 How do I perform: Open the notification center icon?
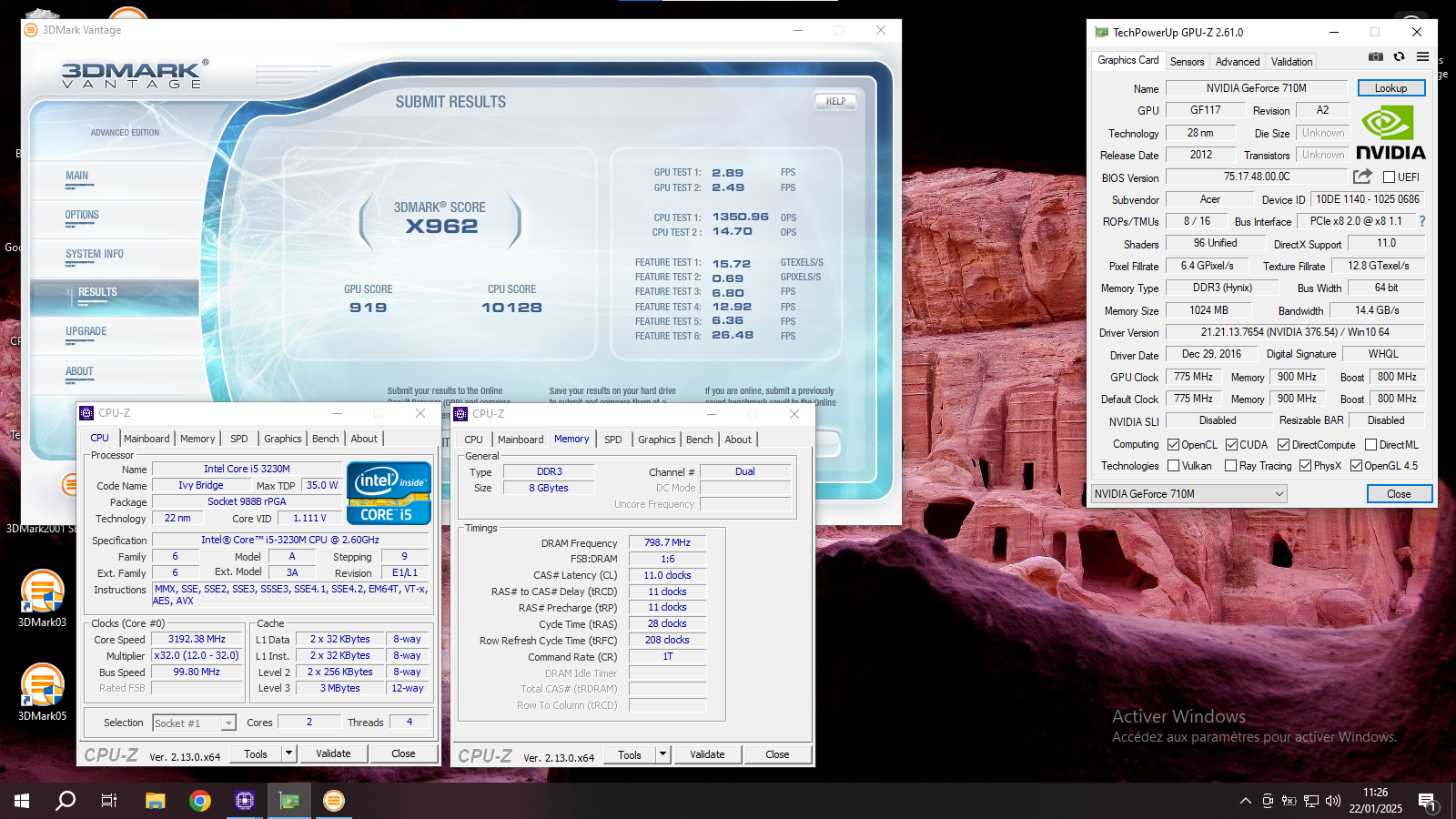click(1427, 802)
